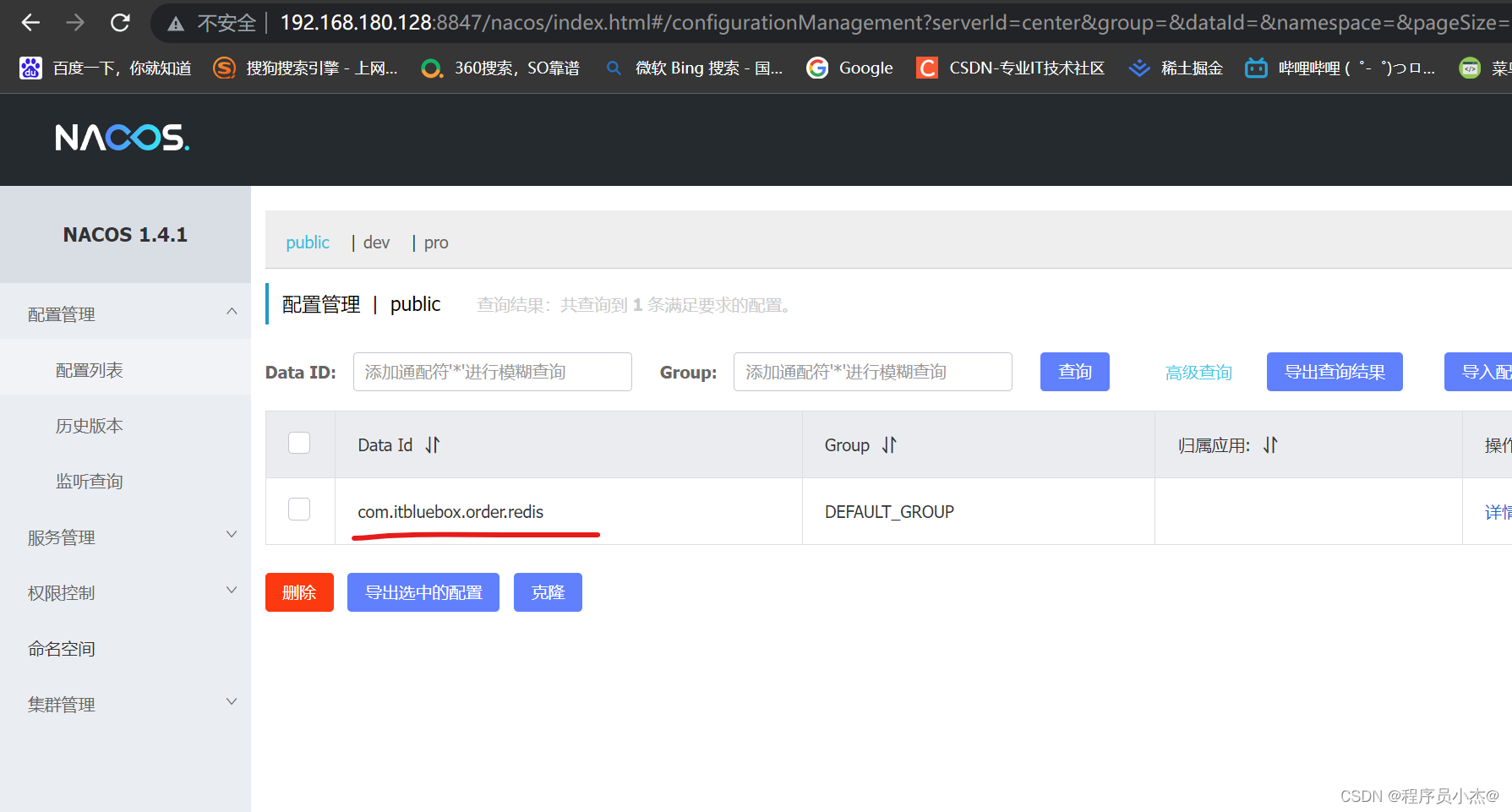Click the browser address bar URL
The image size is (1512, 812).
[894, 23]
